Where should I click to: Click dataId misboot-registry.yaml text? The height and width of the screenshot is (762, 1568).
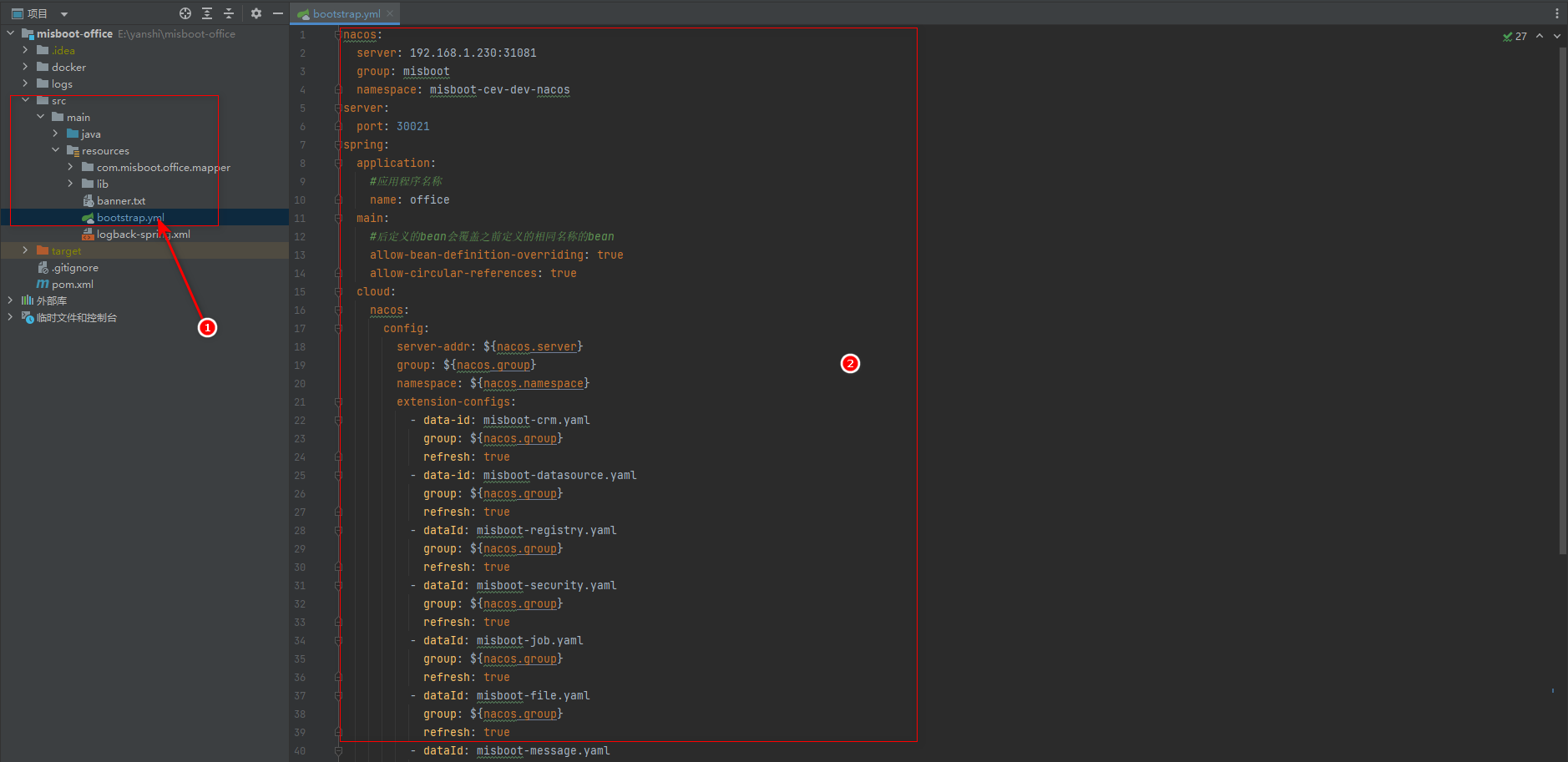pyautogui.click(x=546, y=530)
